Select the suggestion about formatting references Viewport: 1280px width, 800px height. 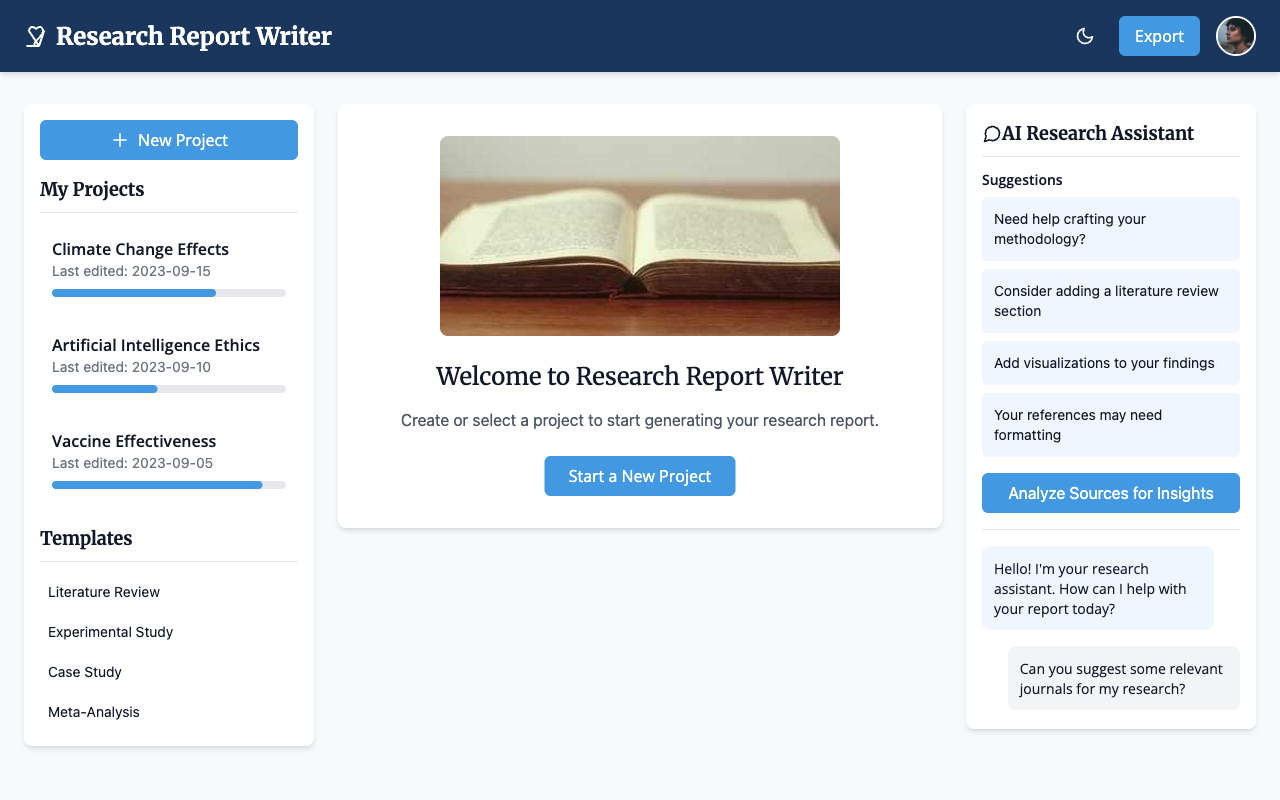click(x=1110, y=424)
